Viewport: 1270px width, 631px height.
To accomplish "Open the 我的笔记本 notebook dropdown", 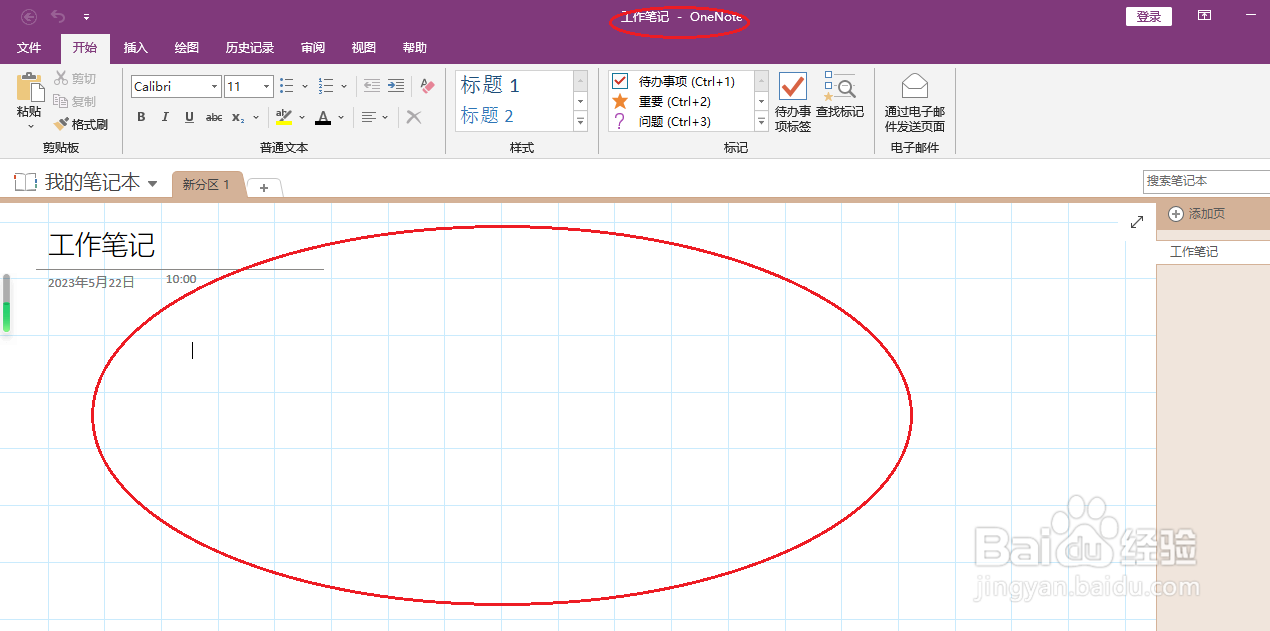I will [152, 183].
